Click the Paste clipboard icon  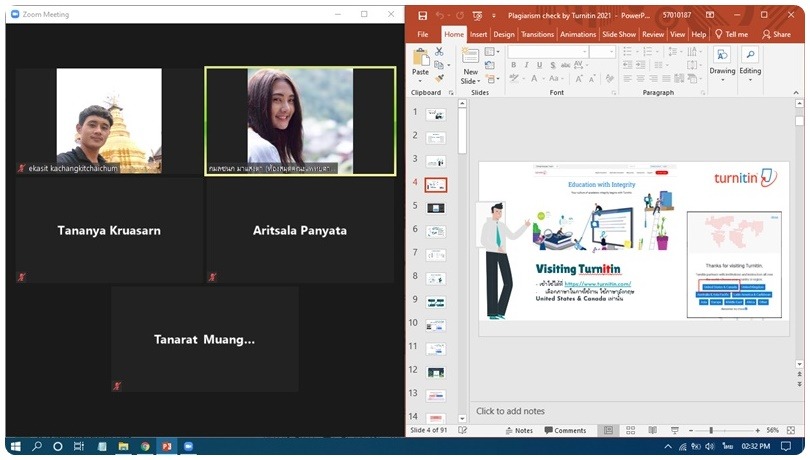[421, 60]
